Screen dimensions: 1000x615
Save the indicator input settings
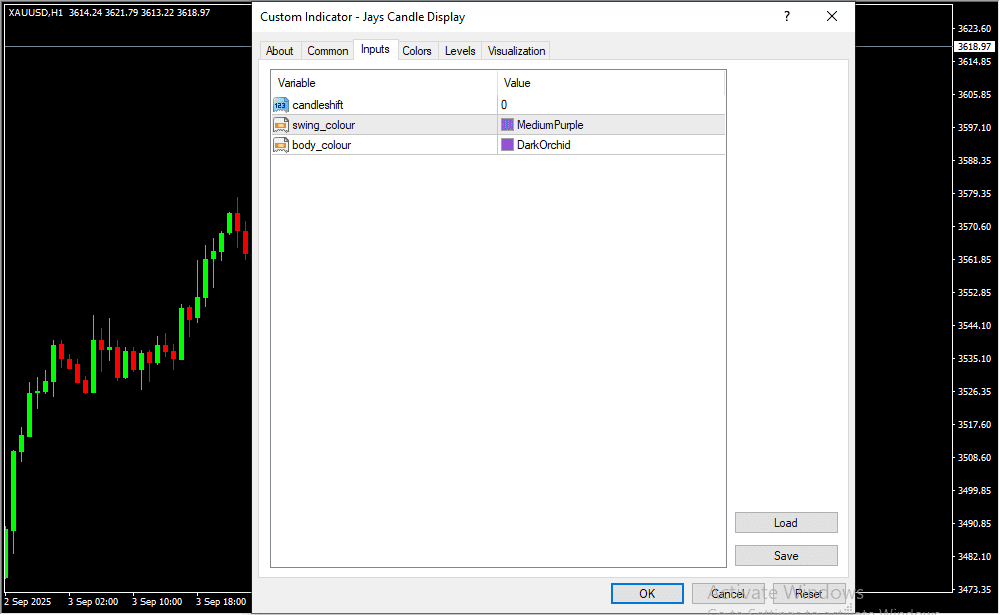pos(786,555)
